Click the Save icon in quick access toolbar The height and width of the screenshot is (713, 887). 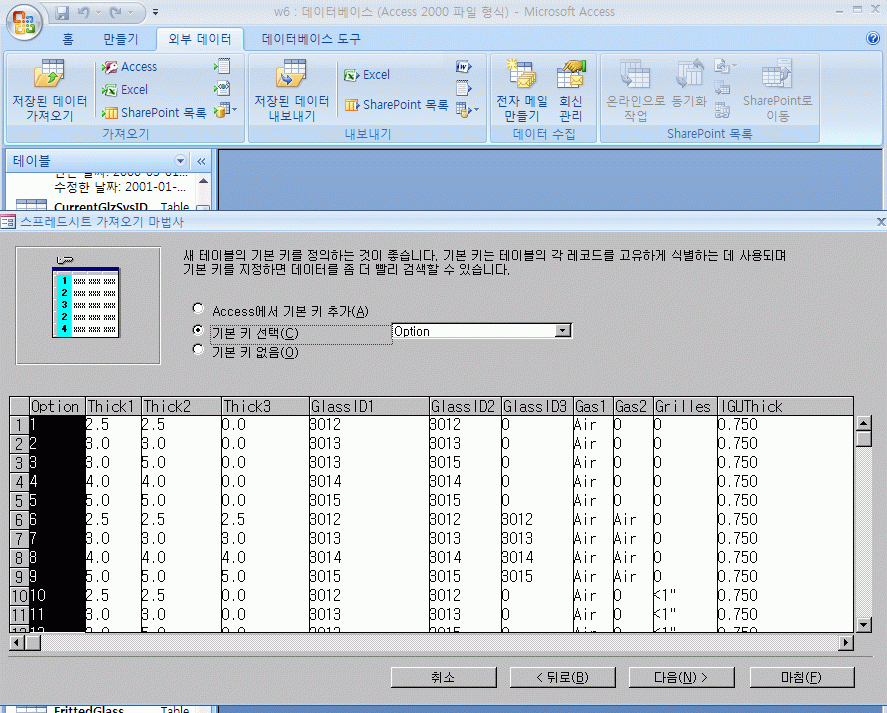62,14
